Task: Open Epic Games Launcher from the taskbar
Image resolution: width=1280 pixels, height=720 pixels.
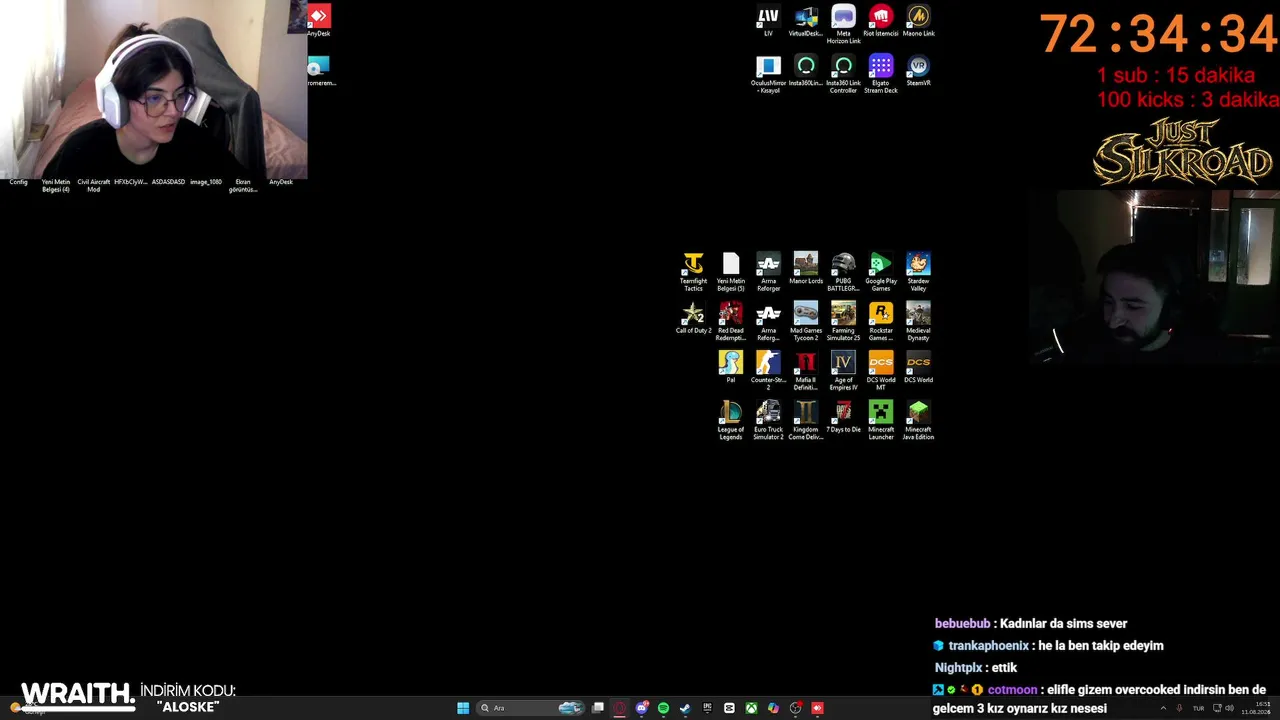Action: click(707, 708)
